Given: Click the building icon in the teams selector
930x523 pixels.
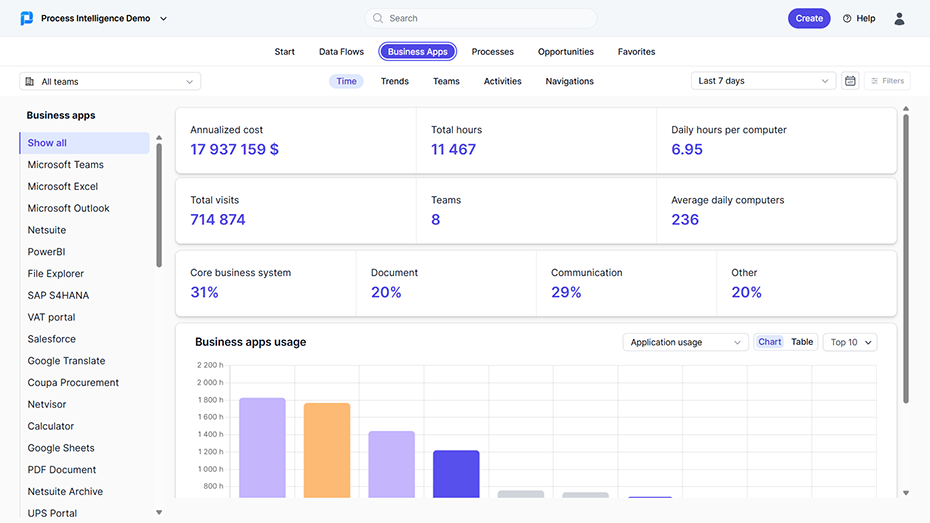Looking at the screenshot, I should 30,81.
